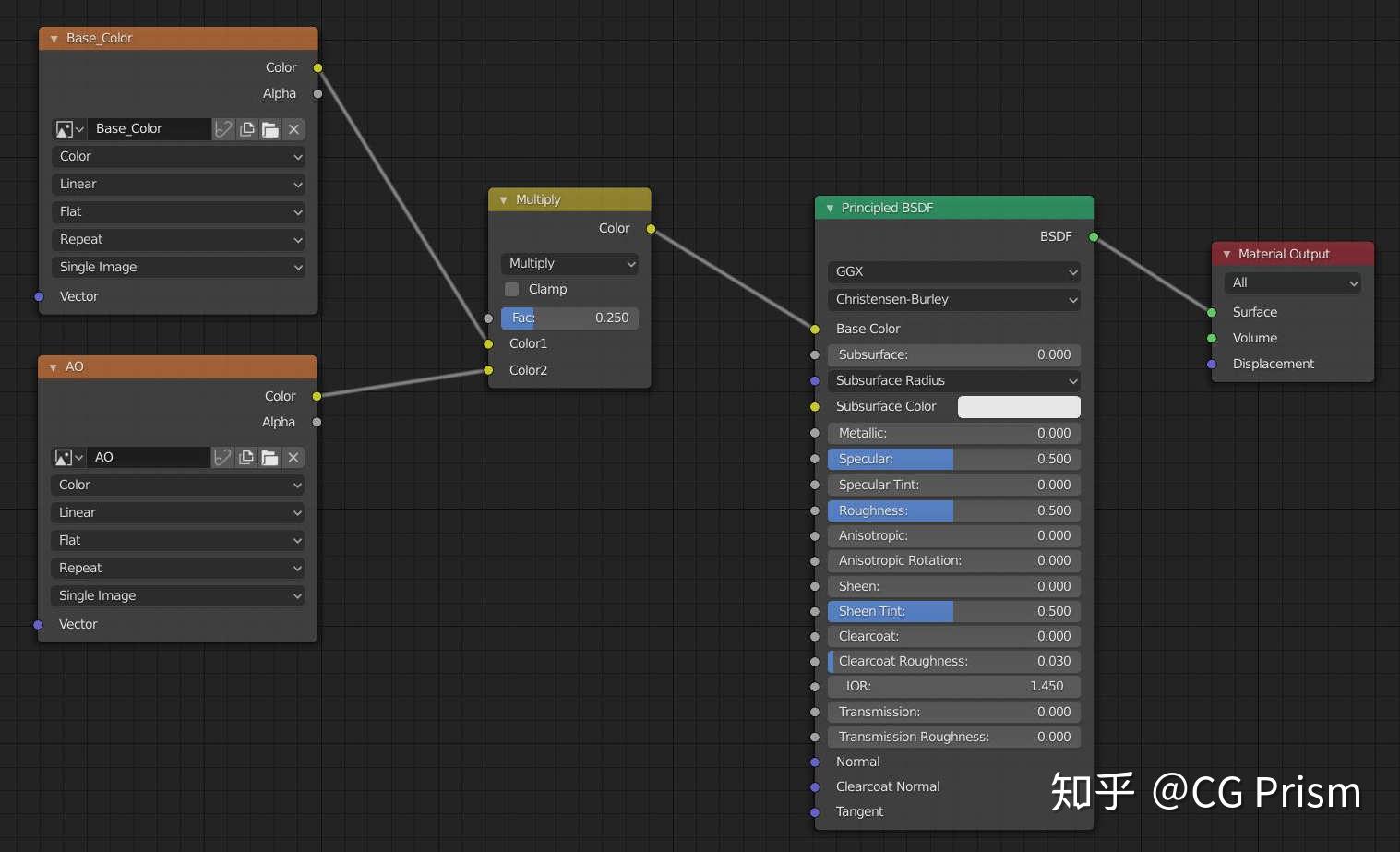Click AO node Color output socket
Screen dimensions: 1400x852
pos(317,397)
